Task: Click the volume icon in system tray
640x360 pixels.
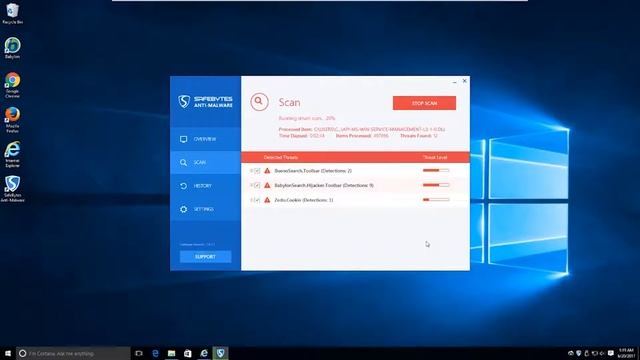Action: pyautogui.click(x=602, y=353)
